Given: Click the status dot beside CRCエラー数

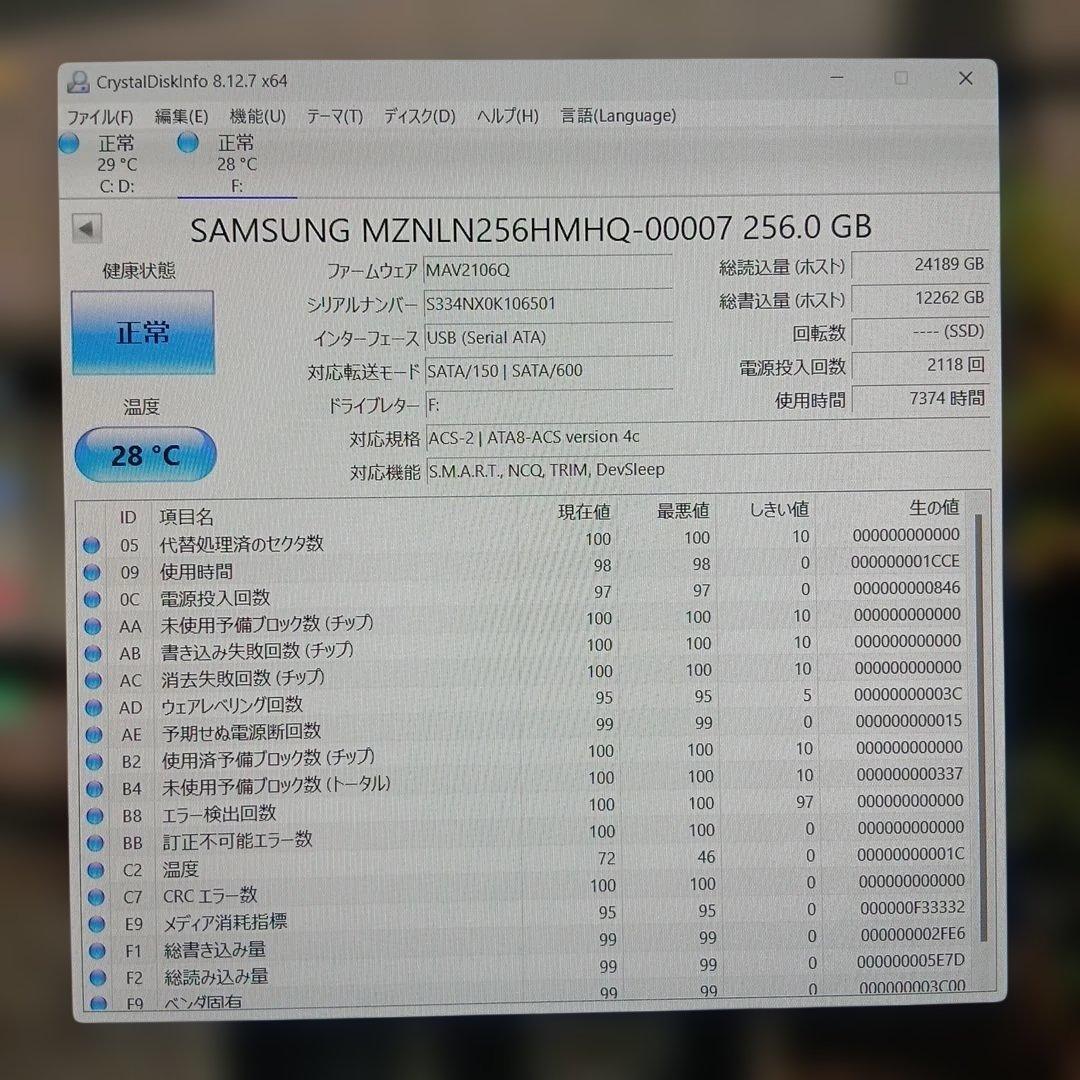Looking at the screenshot, I should (x=92, y=896).
